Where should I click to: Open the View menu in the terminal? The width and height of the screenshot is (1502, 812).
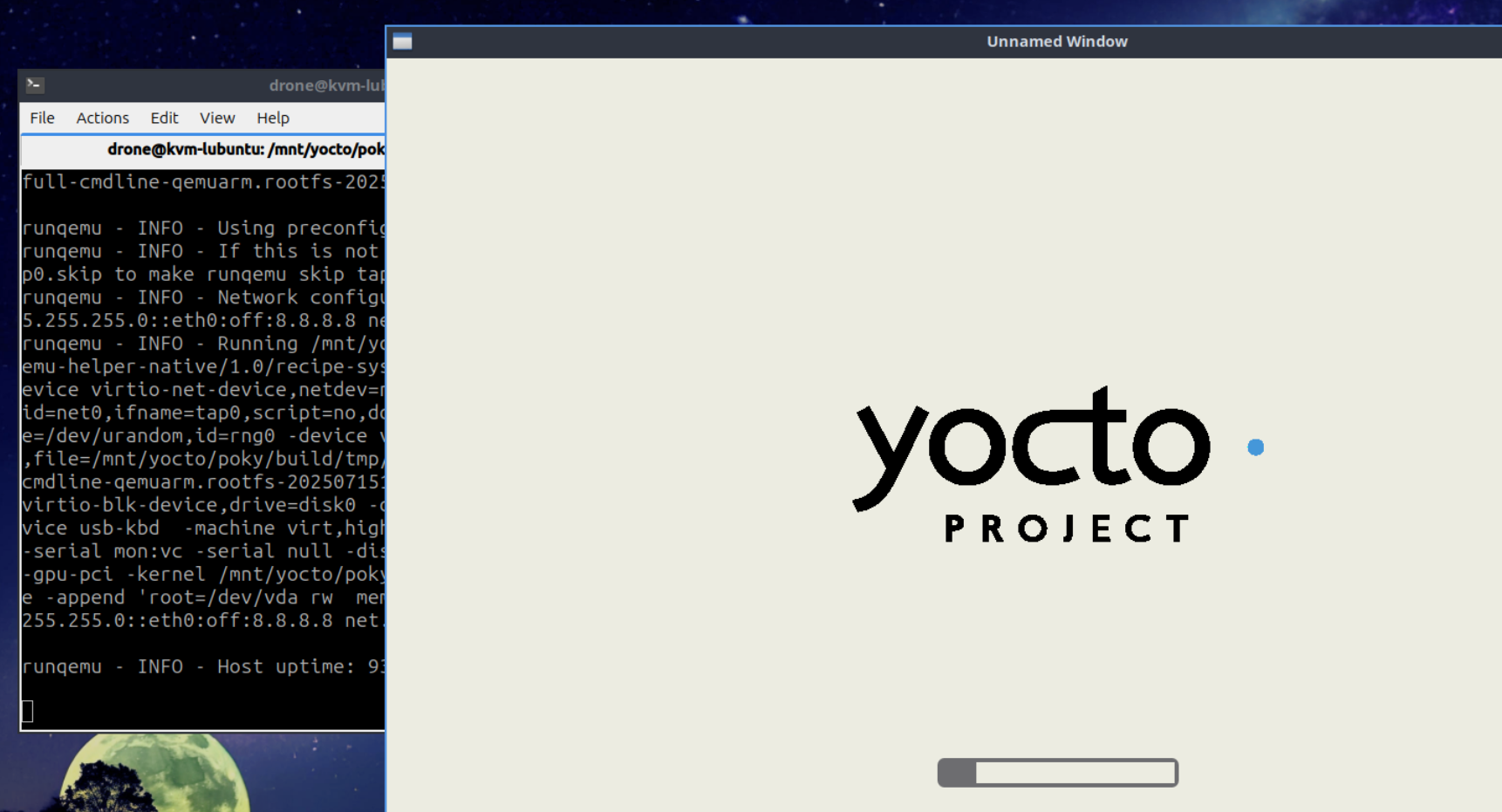pos(217,118)
